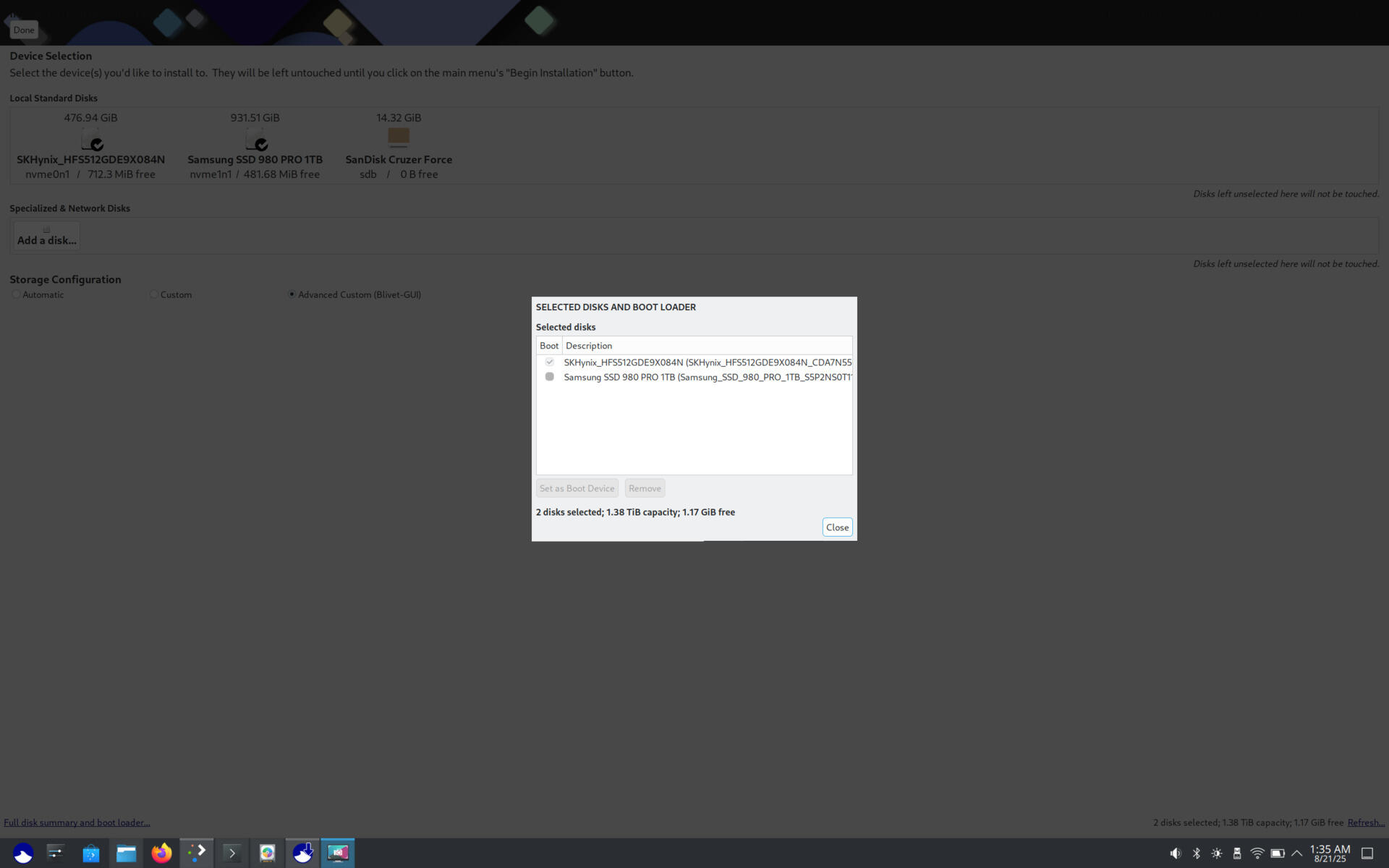
Task: Click nvme1n1 / 481.68 MiB free text
Action: 255,174
